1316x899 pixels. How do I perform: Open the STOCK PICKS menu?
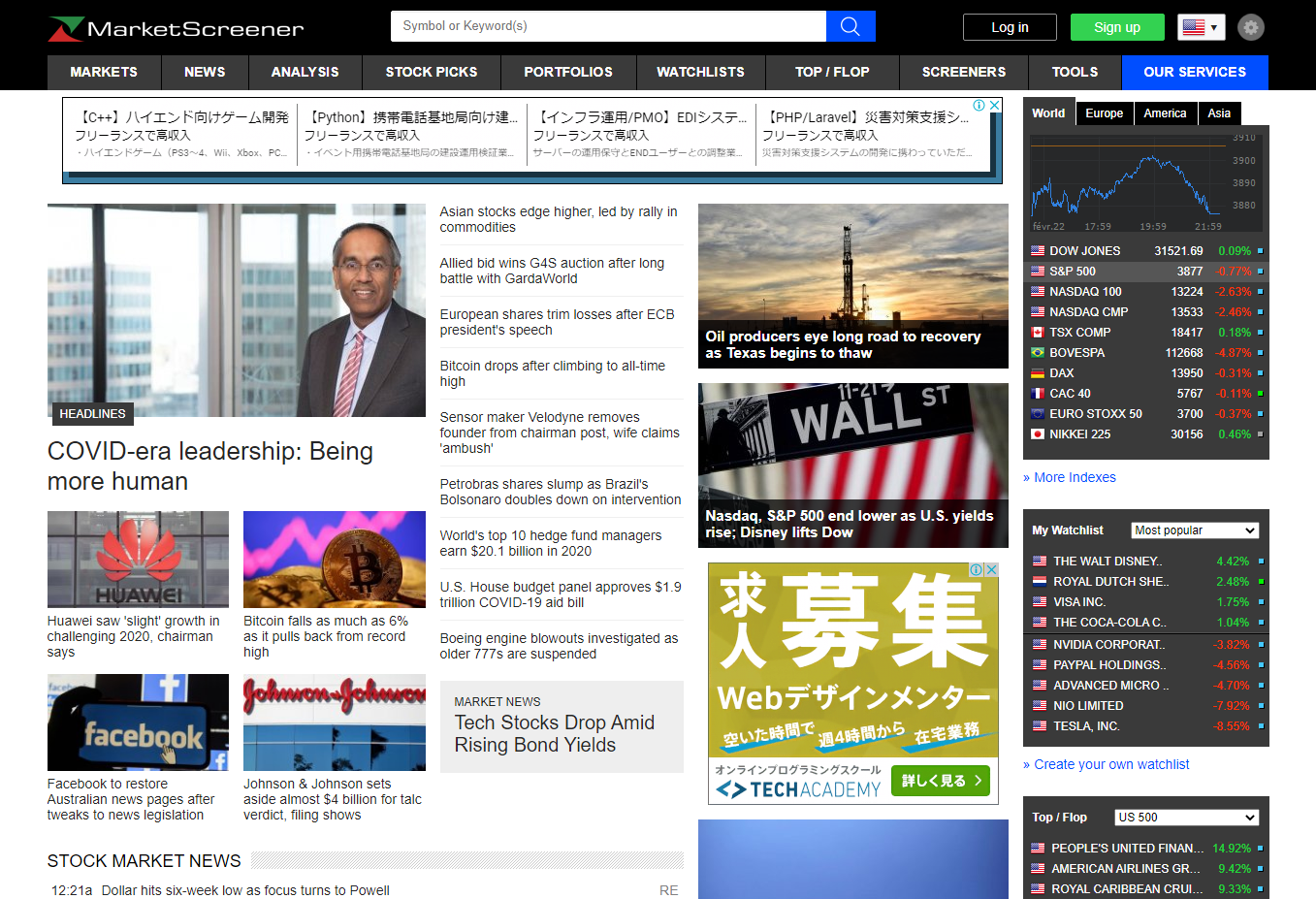(432, 72)
